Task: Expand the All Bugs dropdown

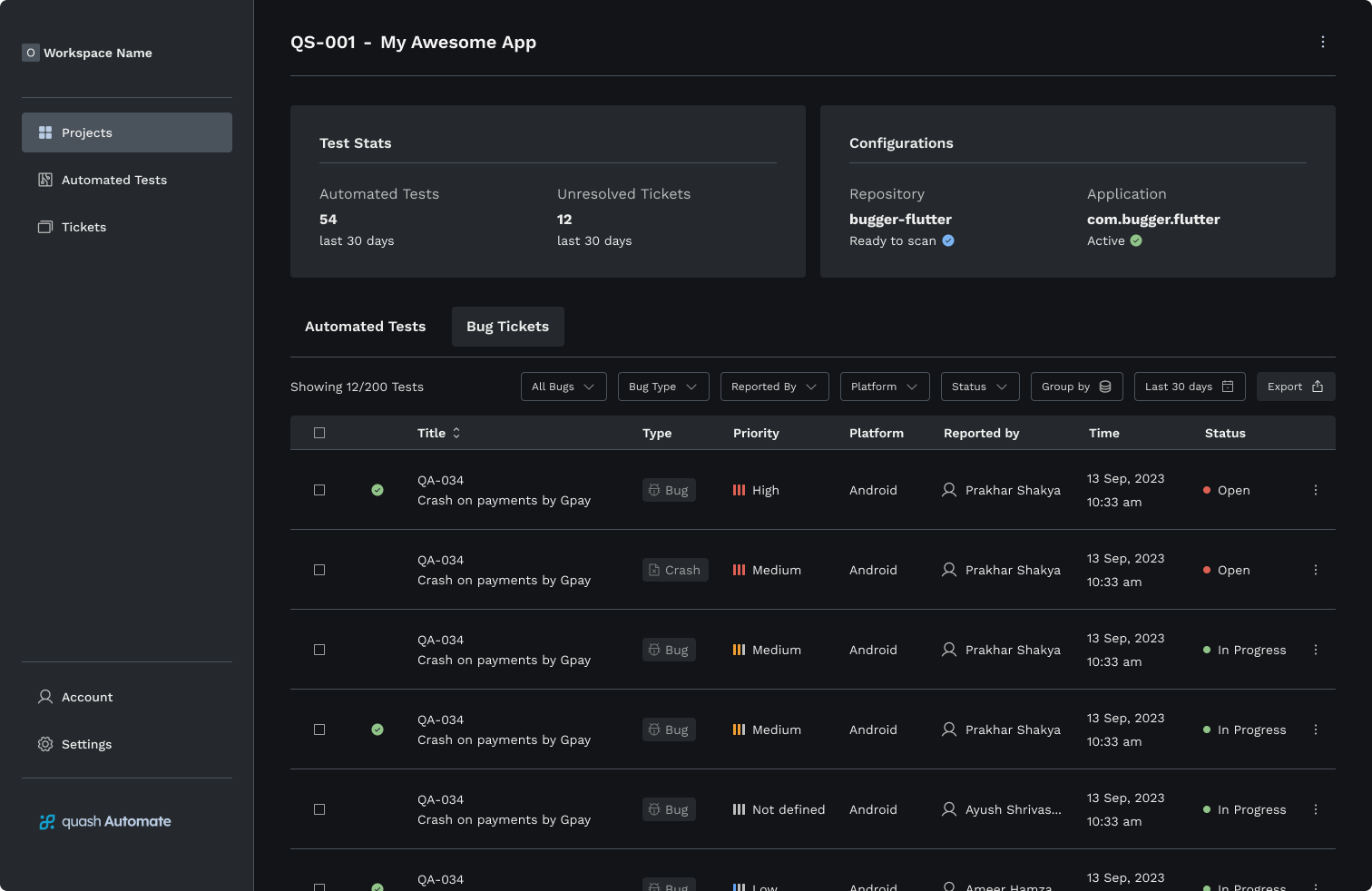Action: pyautogui.click(x=563, y=387)
